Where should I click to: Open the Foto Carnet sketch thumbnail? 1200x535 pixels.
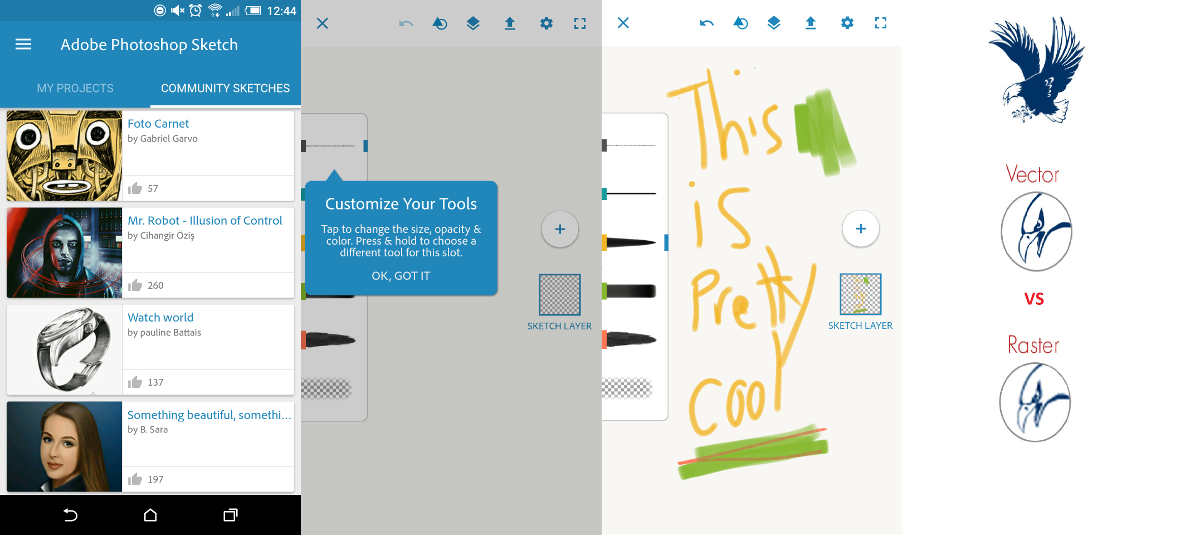point(65,156)
